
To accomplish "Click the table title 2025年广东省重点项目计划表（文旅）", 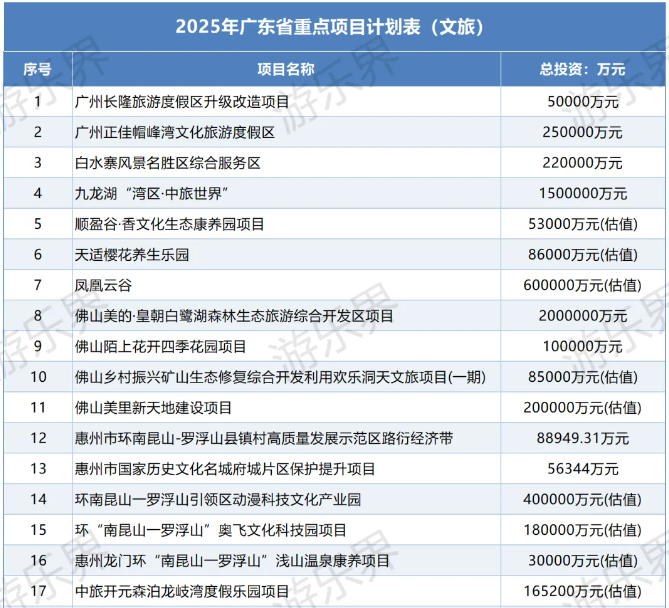I will pyautogui.click(x=329, y=27).
